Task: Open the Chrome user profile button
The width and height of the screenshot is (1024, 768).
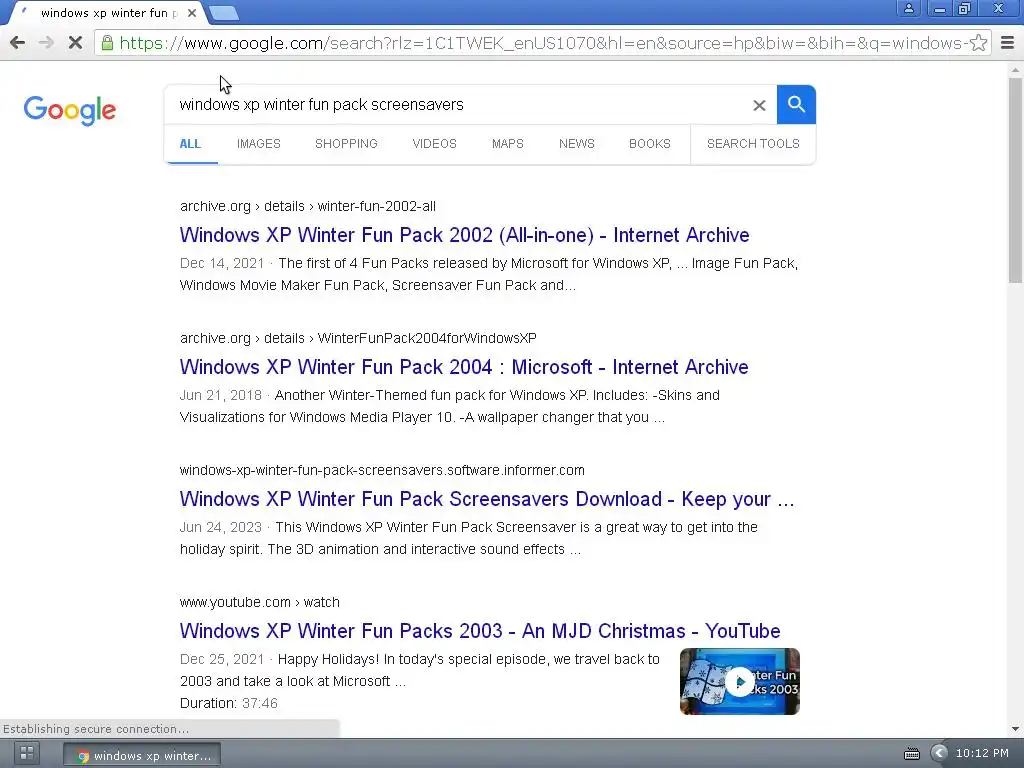Action: pos(908,8)
